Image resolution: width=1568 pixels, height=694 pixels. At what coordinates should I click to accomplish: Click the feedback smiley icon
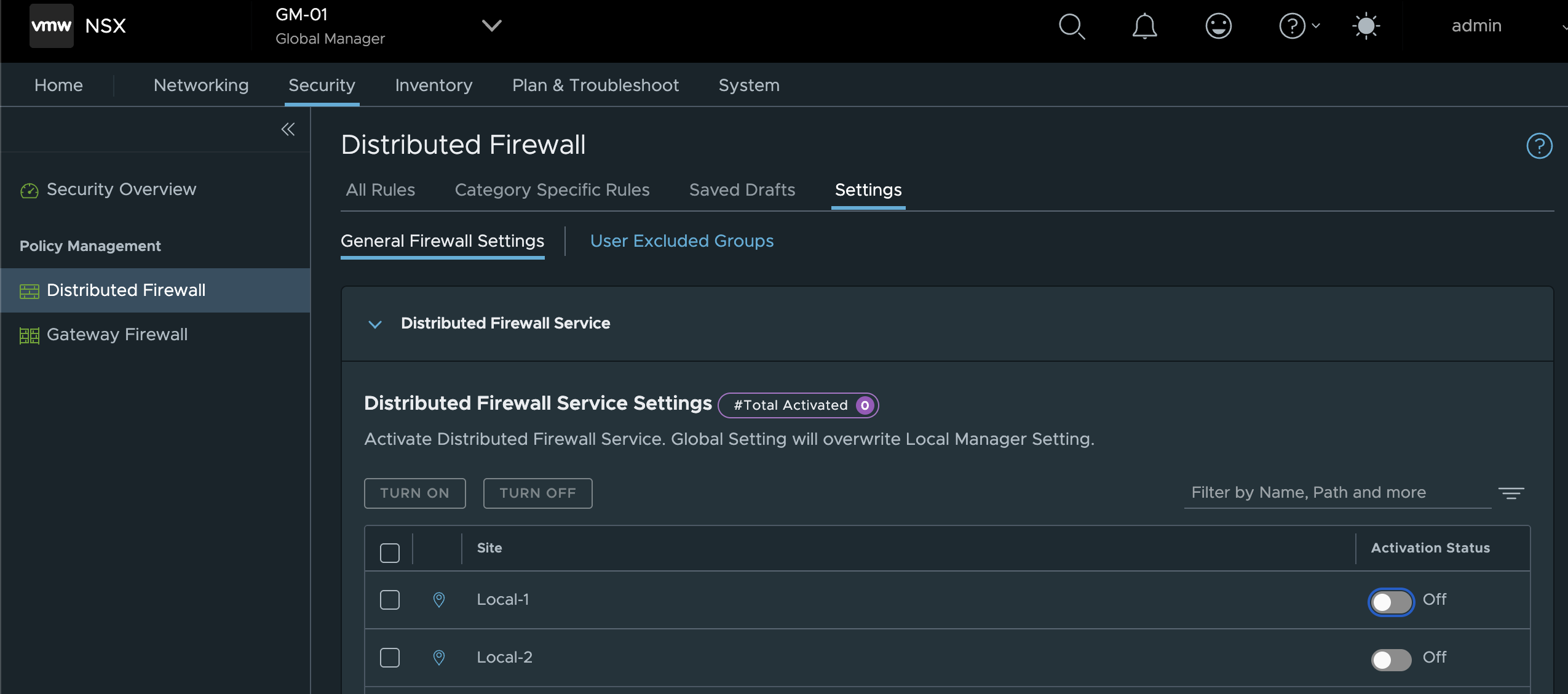tap(1218, 26)
